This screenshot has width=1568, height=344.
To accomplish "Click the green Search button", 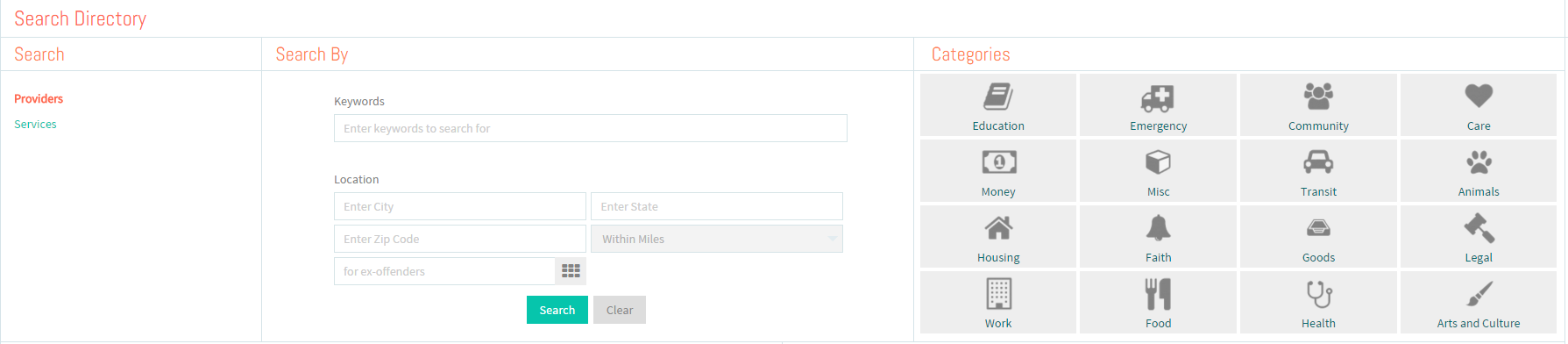I will click(557, 310).
